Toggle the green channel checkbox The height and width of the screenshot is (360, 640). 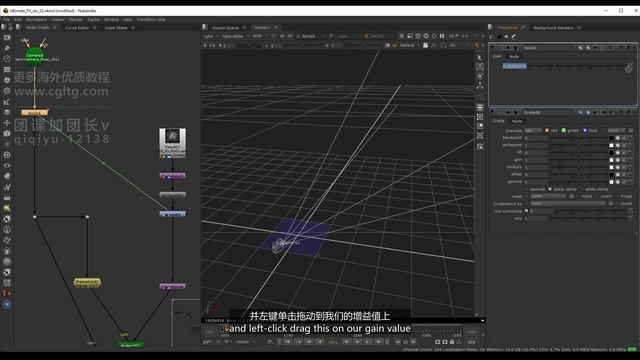pyautogui.click(x=564, y=131)
